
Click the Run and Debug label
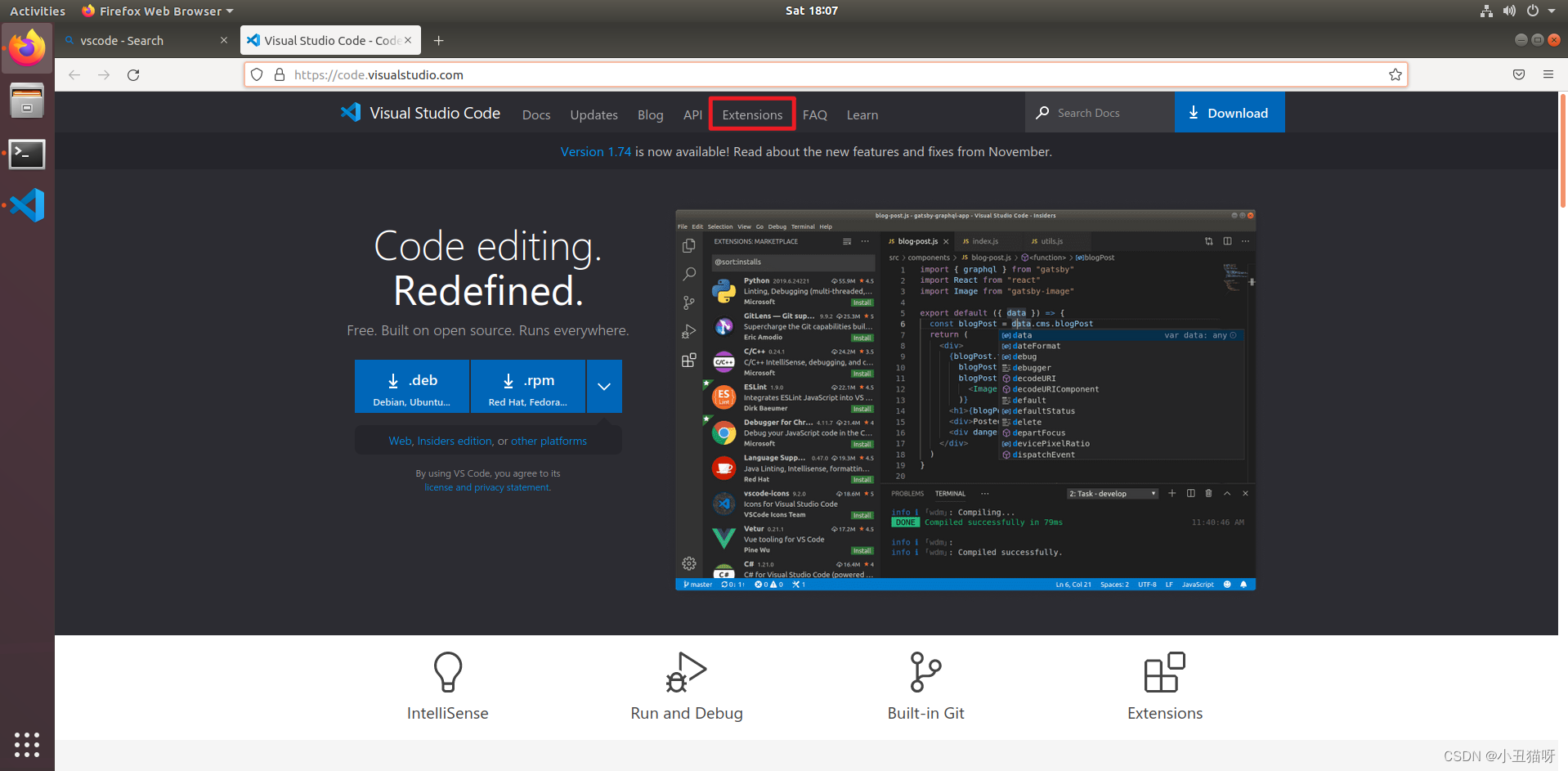[687, 713]
